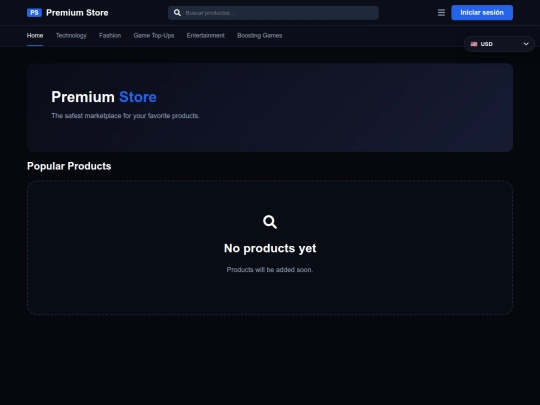540x405 pixels.
Task: Click the blue PS logo badge
Action: point(34,13)
